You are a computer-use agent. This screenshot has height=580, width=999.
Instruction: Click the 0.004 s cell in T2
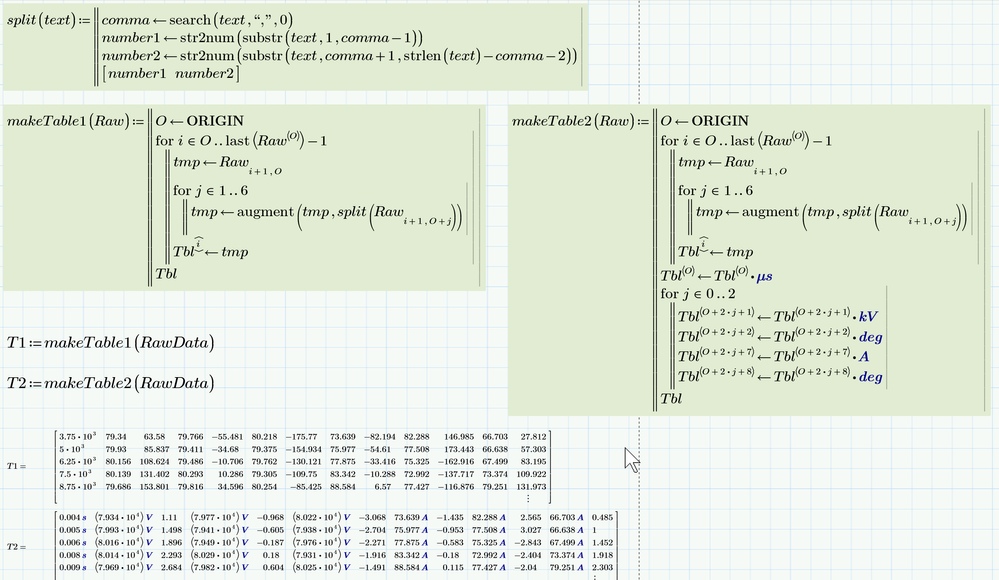click(75, 515)
